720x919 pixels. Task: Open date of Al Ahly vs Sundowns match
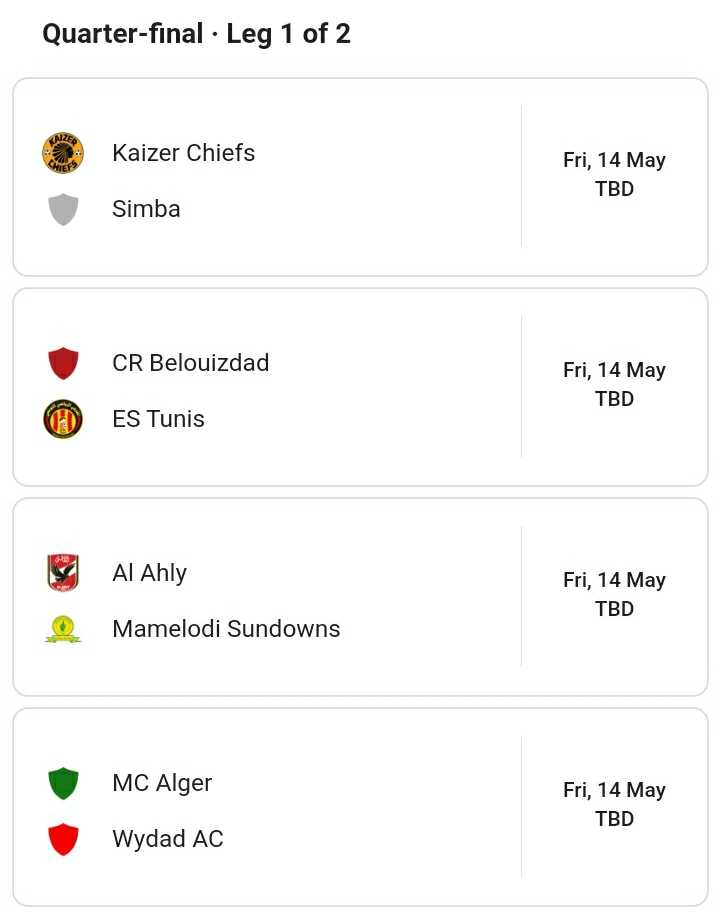[614, 580]
